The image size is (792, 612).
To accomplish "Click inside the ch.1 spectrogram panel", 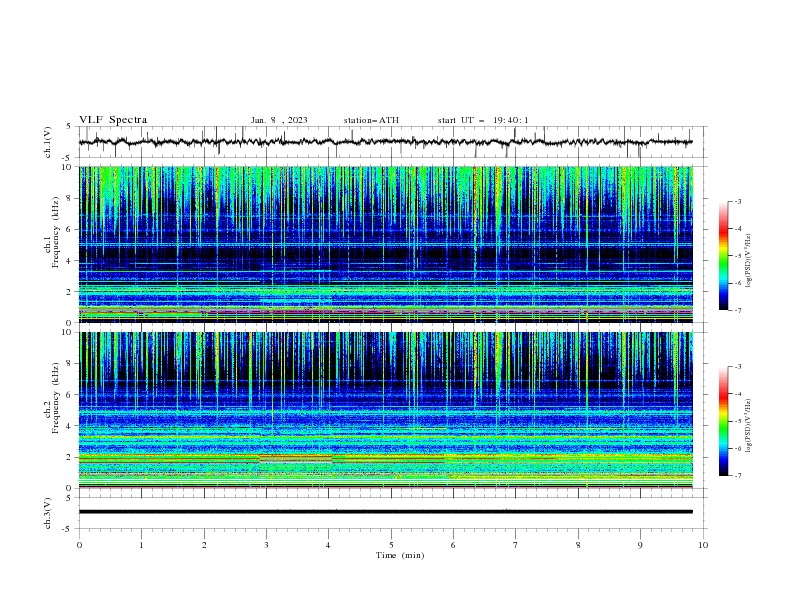I will point(386,244).
